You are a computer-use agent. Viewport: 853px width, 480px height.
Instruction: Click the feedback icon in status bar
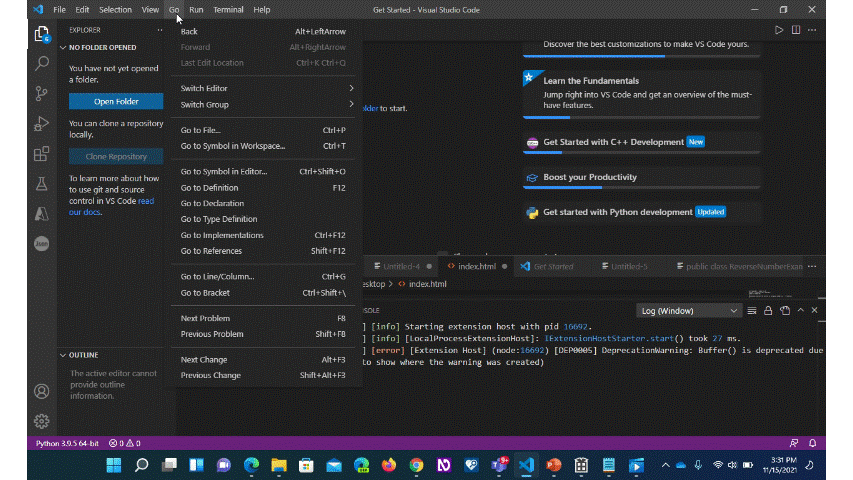(x=794, y=443)
